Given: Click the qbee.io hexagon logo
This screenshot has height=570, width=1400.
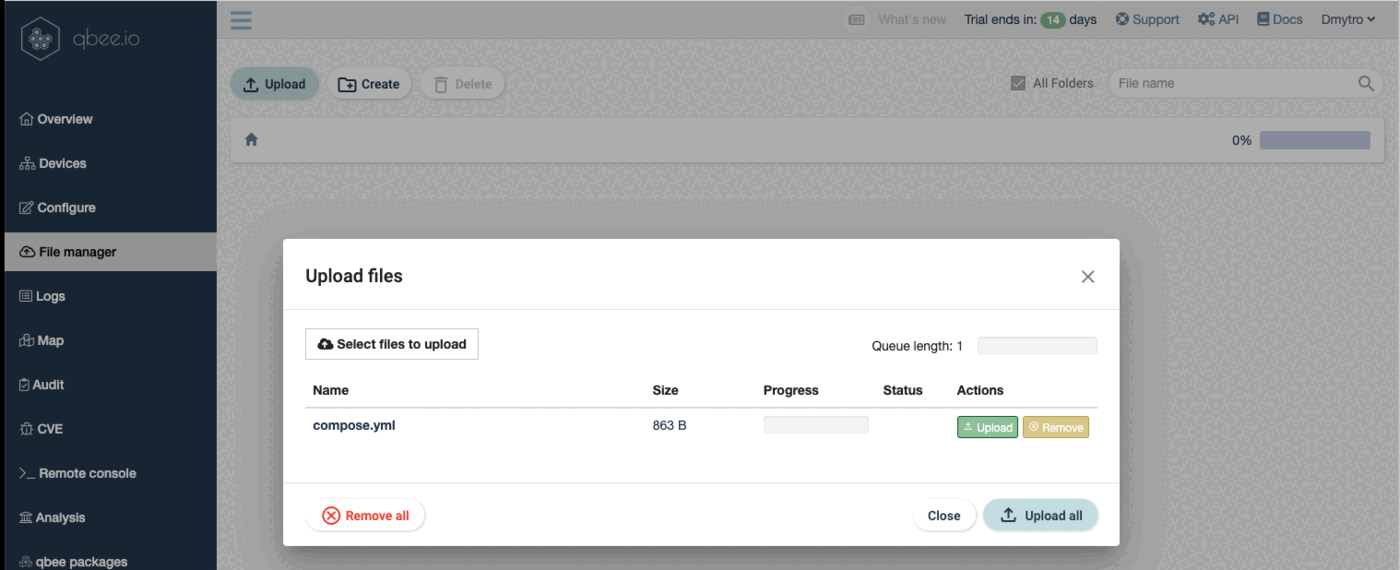Looking at the screenshot, I should (41, 39).
